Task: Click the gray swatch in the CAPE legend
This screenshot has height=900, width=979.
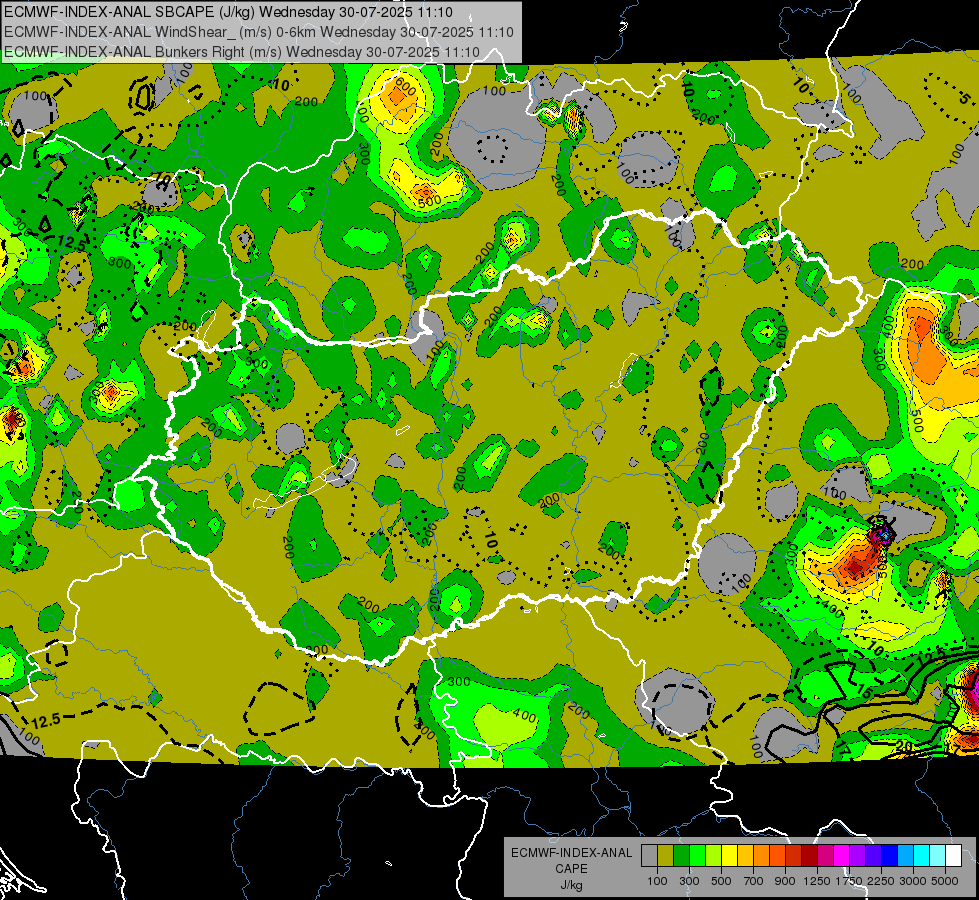Action: (649, 856)
